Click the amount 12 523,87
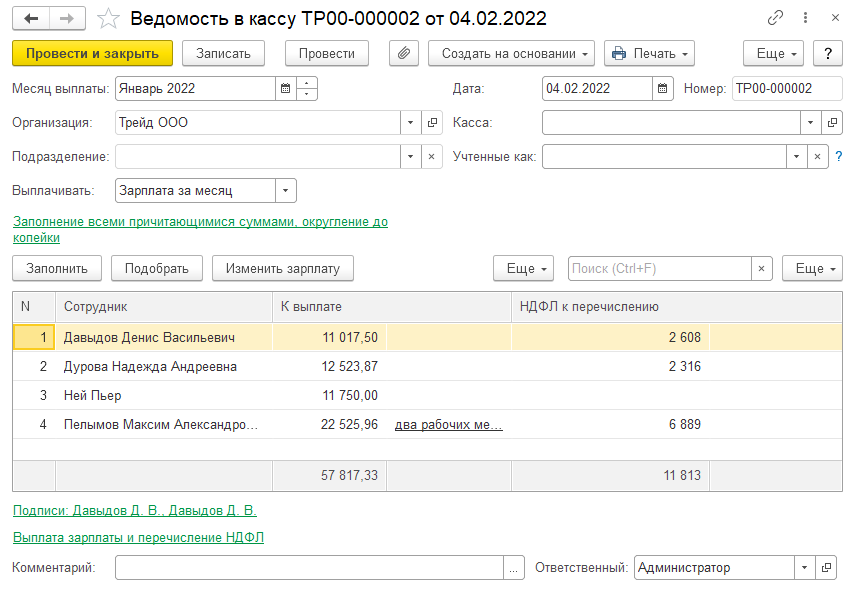The image size is (858, 592). (x=349, y=366)
